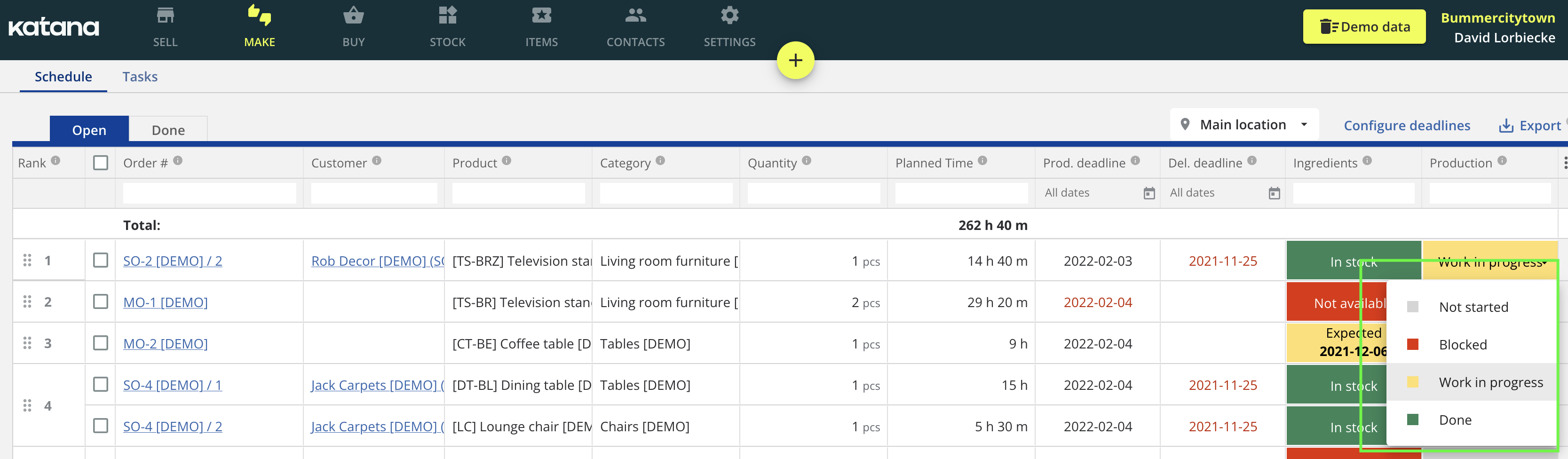1568x459 pixels.
Task: Grab the drag handle for rank 2
Action: pos(27,302)
